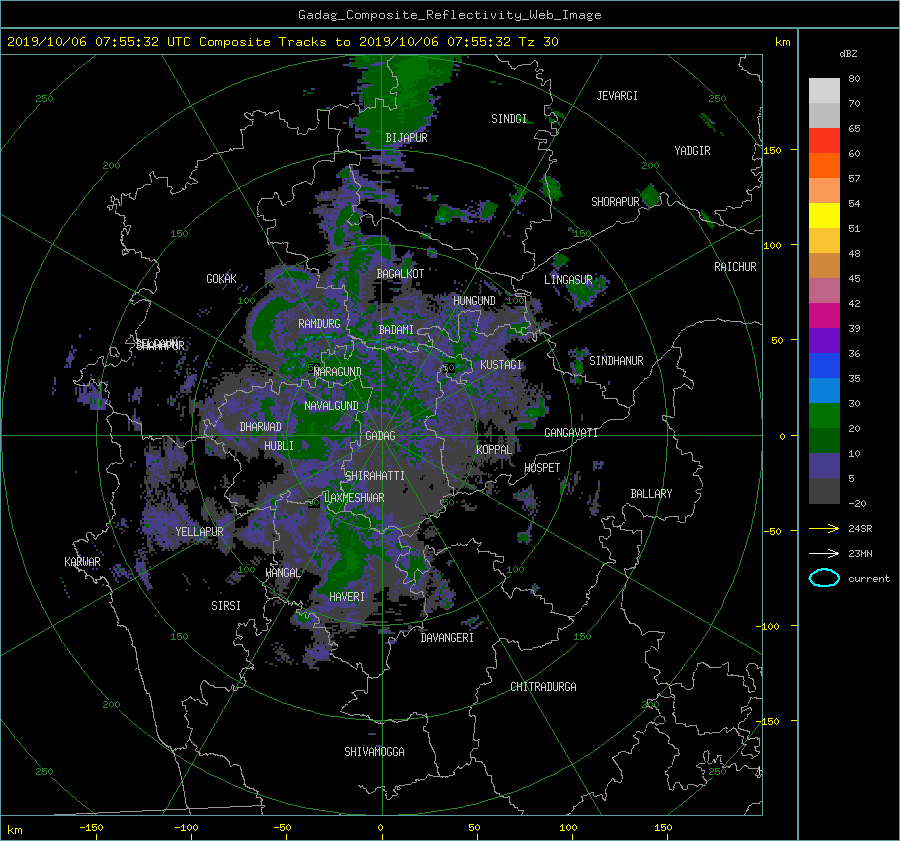Select the DHARWAD label

261,427
